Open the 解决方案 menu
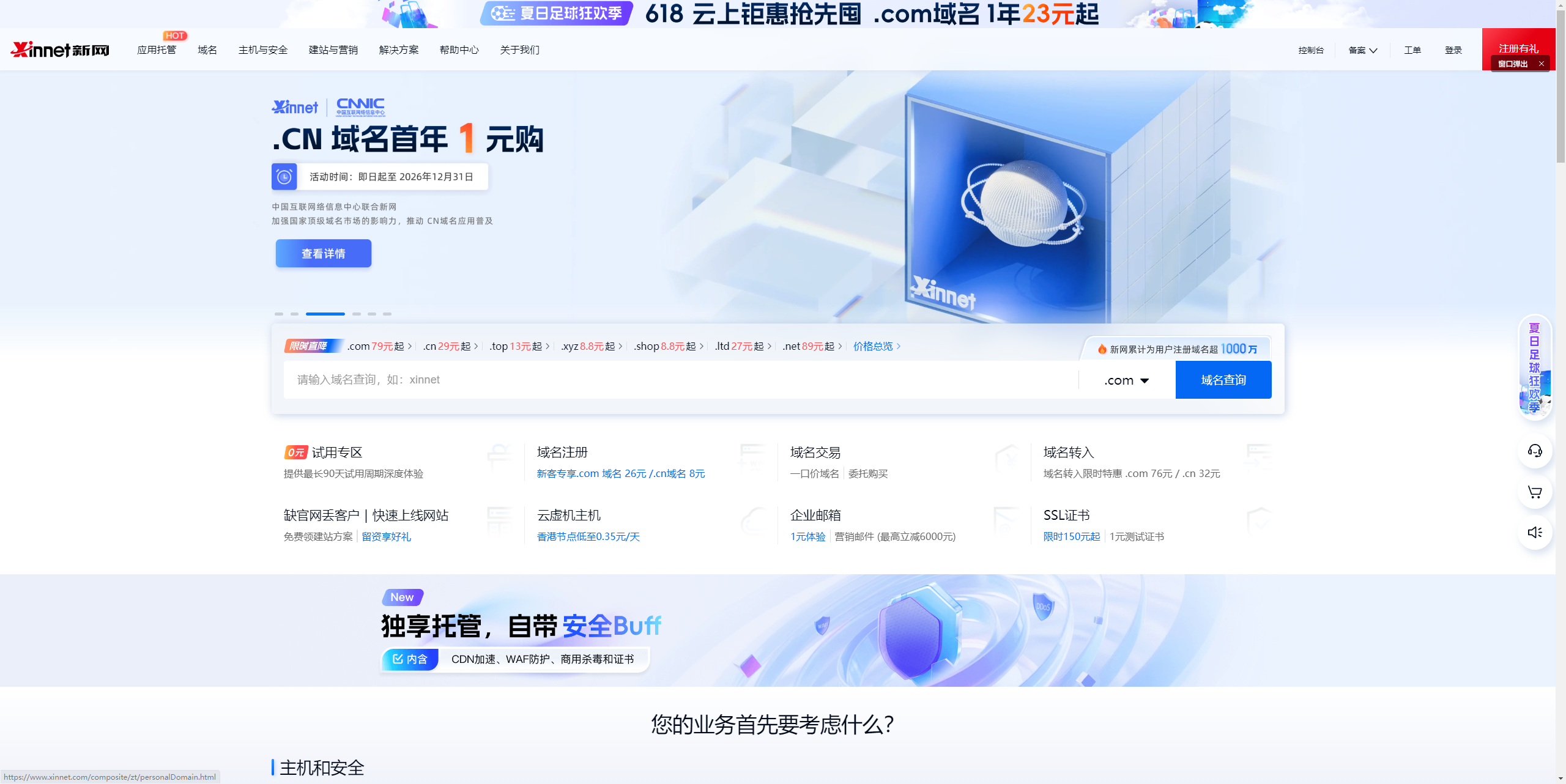Screen dimensions: 1566x784 point(399,50)
